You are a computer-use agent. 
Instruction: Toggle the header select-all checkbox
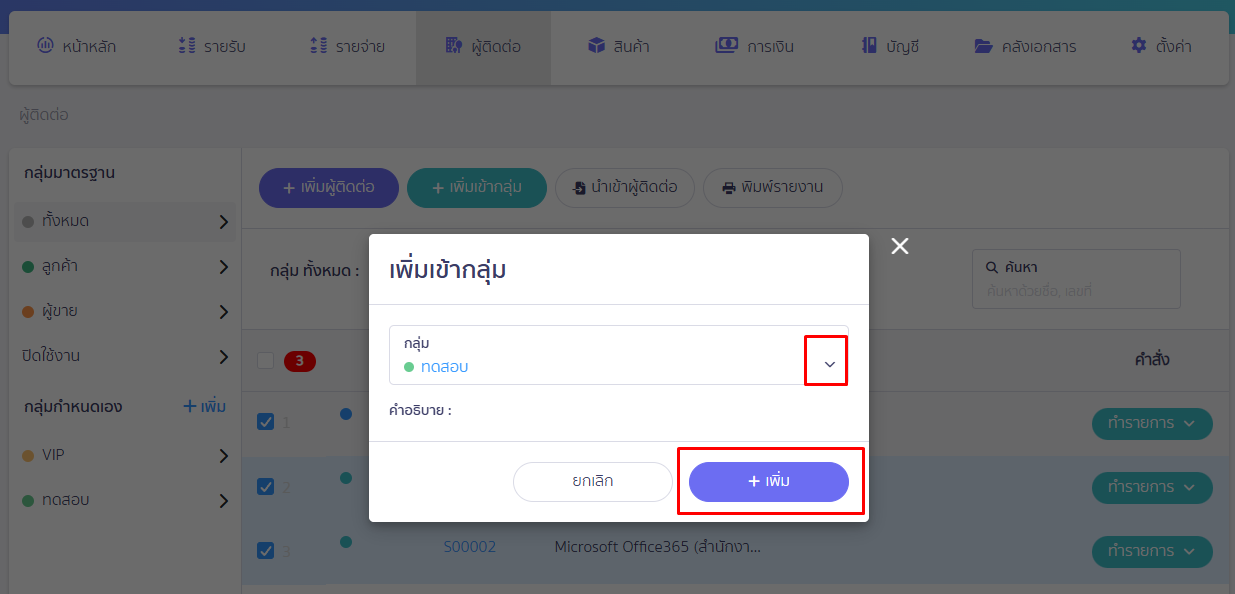265,361
